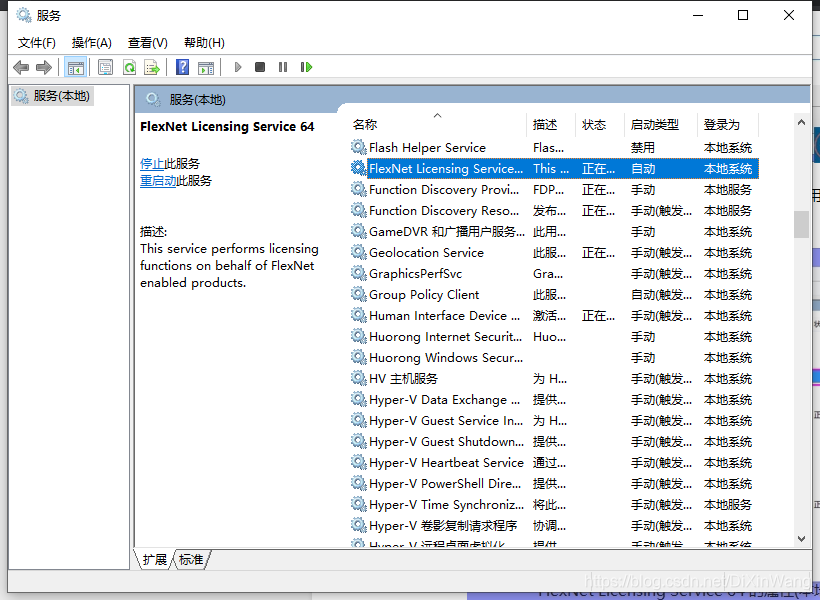Click gear icon of Huorong Internet Security row
This screenshot has height=600, width=820.
point(358,336)
